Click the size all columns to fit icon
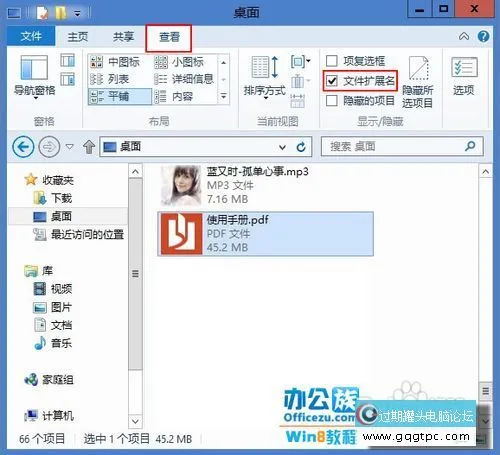Viewport: 500px width, 455px height. [x=298, y=101]
